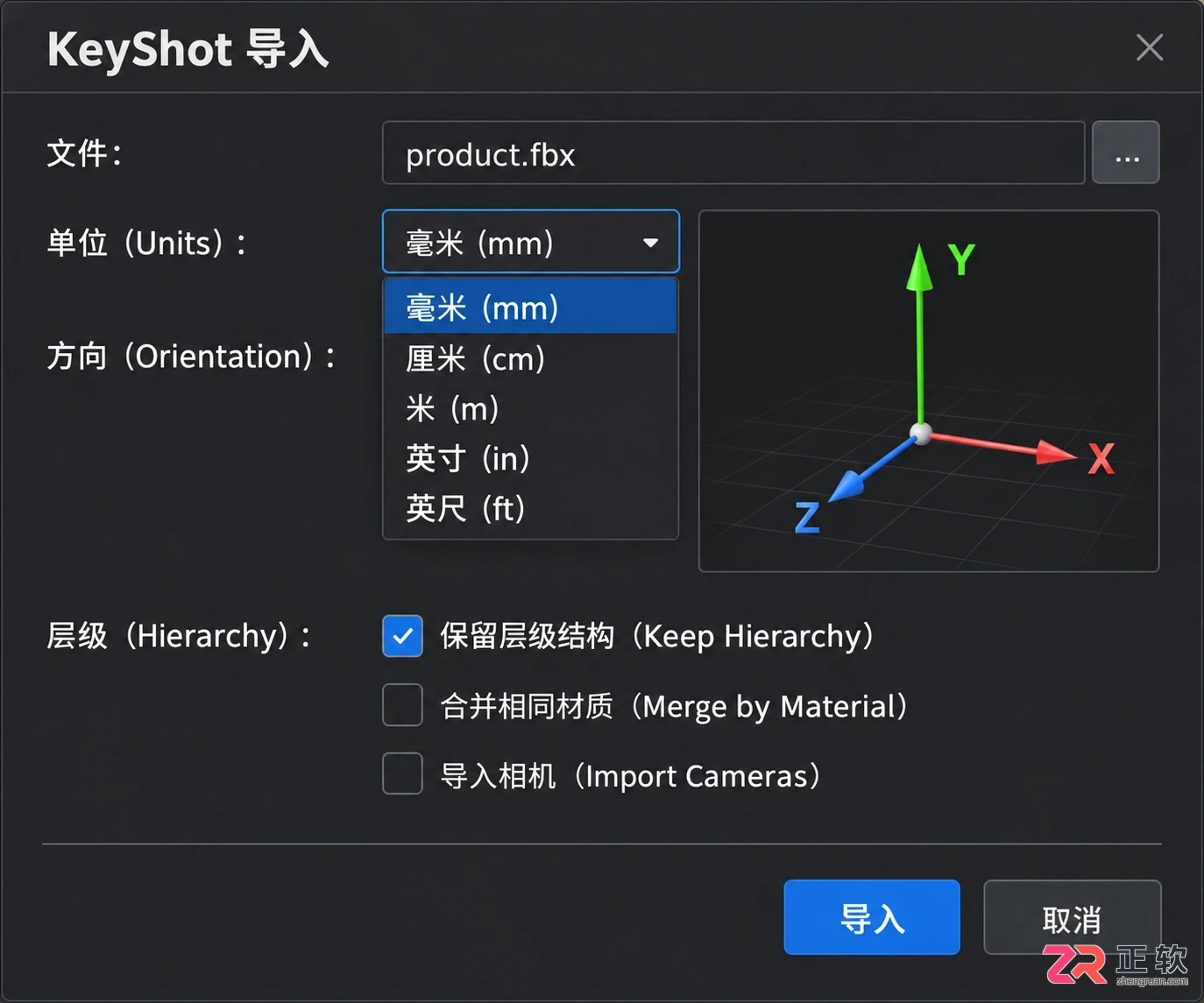Click the 文件 label

point(84,153)
